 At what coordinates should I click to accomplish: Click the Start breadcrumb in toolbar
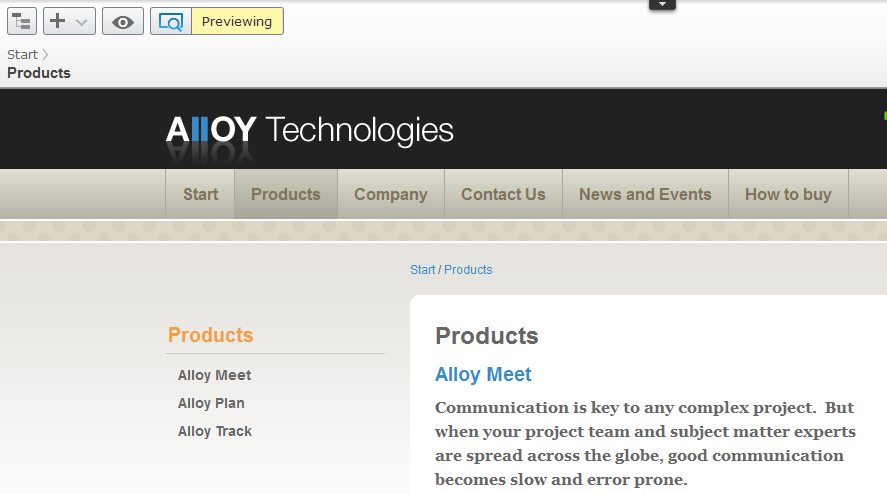click(x=22, y=55)
